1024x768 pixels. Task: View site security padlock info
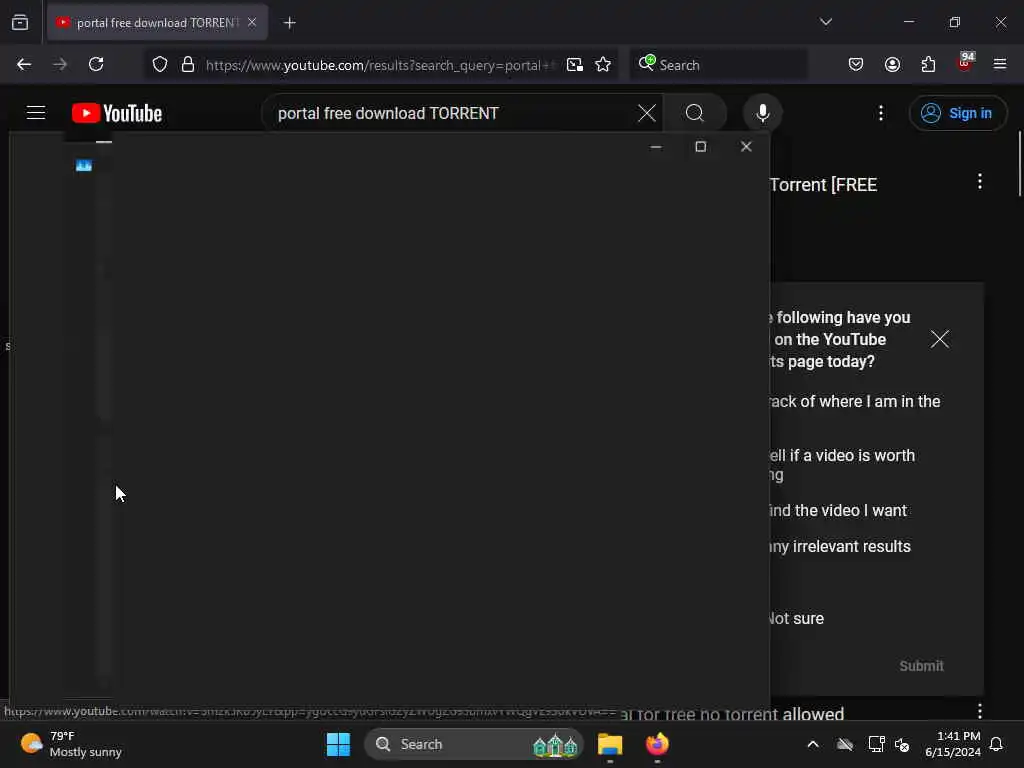(x=188, y=64)
